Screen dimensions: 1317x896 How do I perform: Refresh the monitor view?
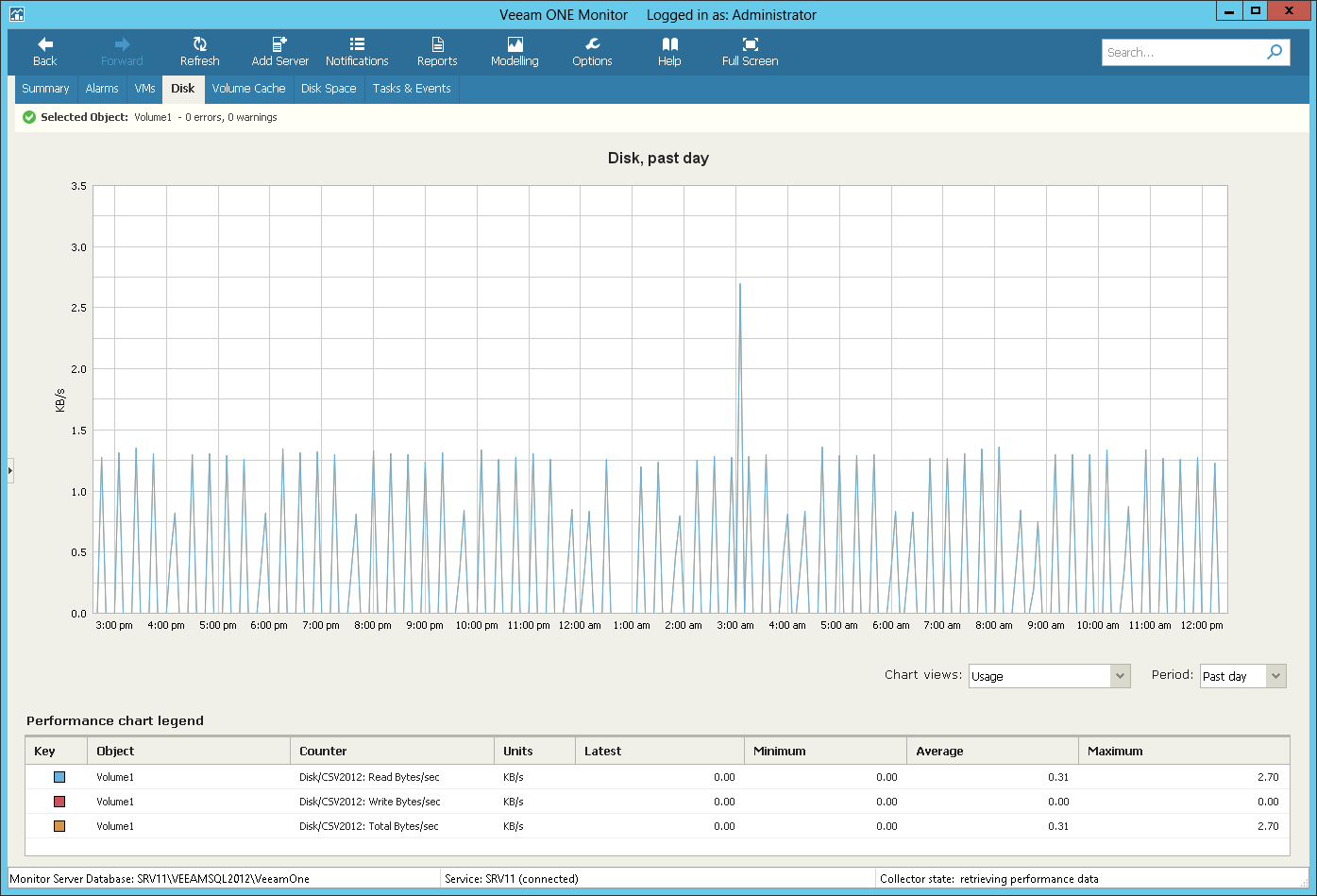tap(199, 52)
